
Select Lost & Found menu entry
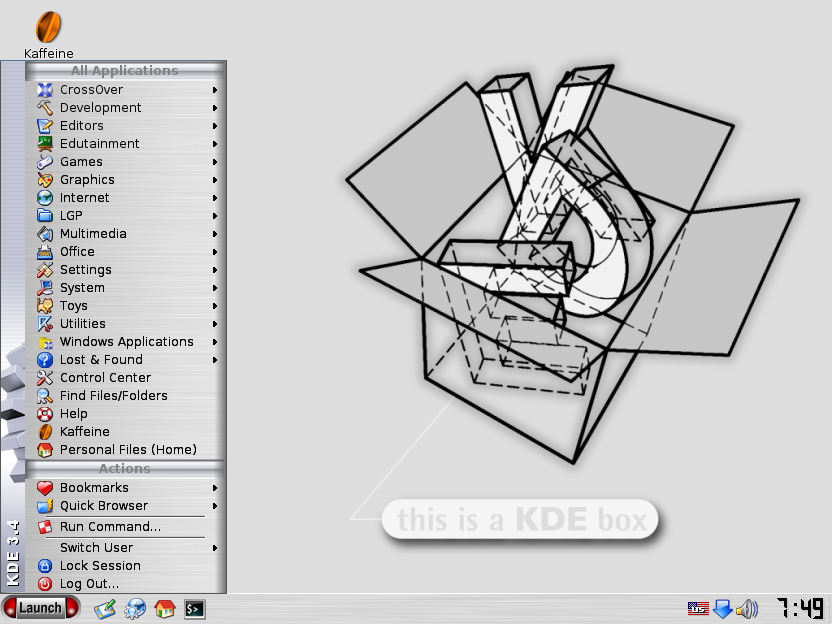(x=126, y=360)
